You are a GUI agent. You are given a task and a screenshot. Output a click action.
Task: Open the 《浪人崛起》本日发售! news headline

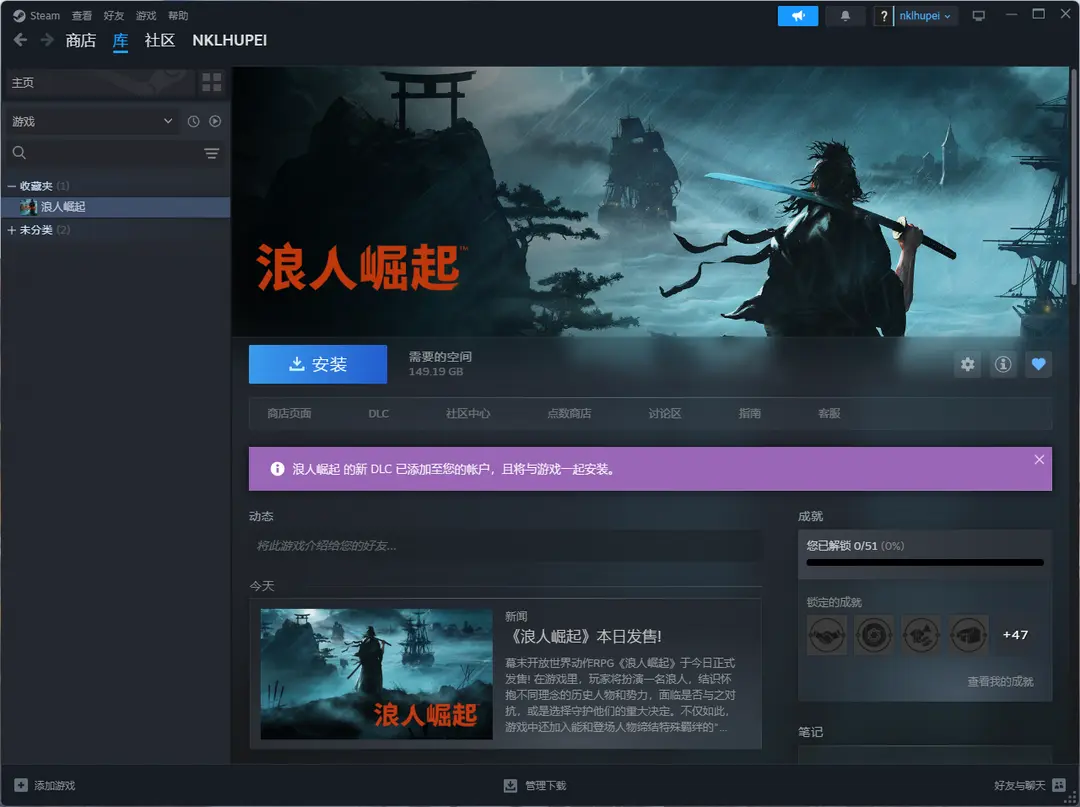[583, 636]
